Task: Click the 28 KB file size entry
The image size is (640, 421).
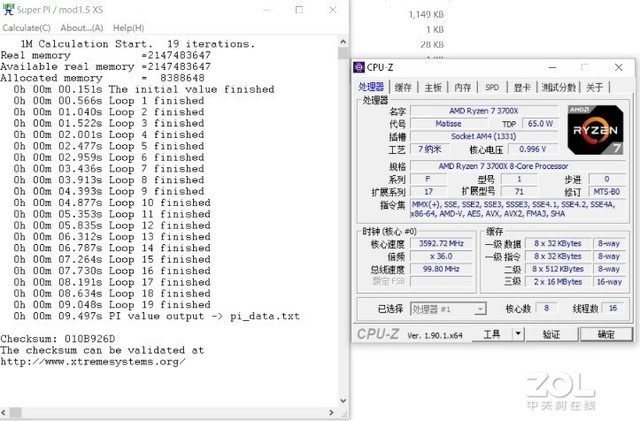Action: [x=432, y=45]
